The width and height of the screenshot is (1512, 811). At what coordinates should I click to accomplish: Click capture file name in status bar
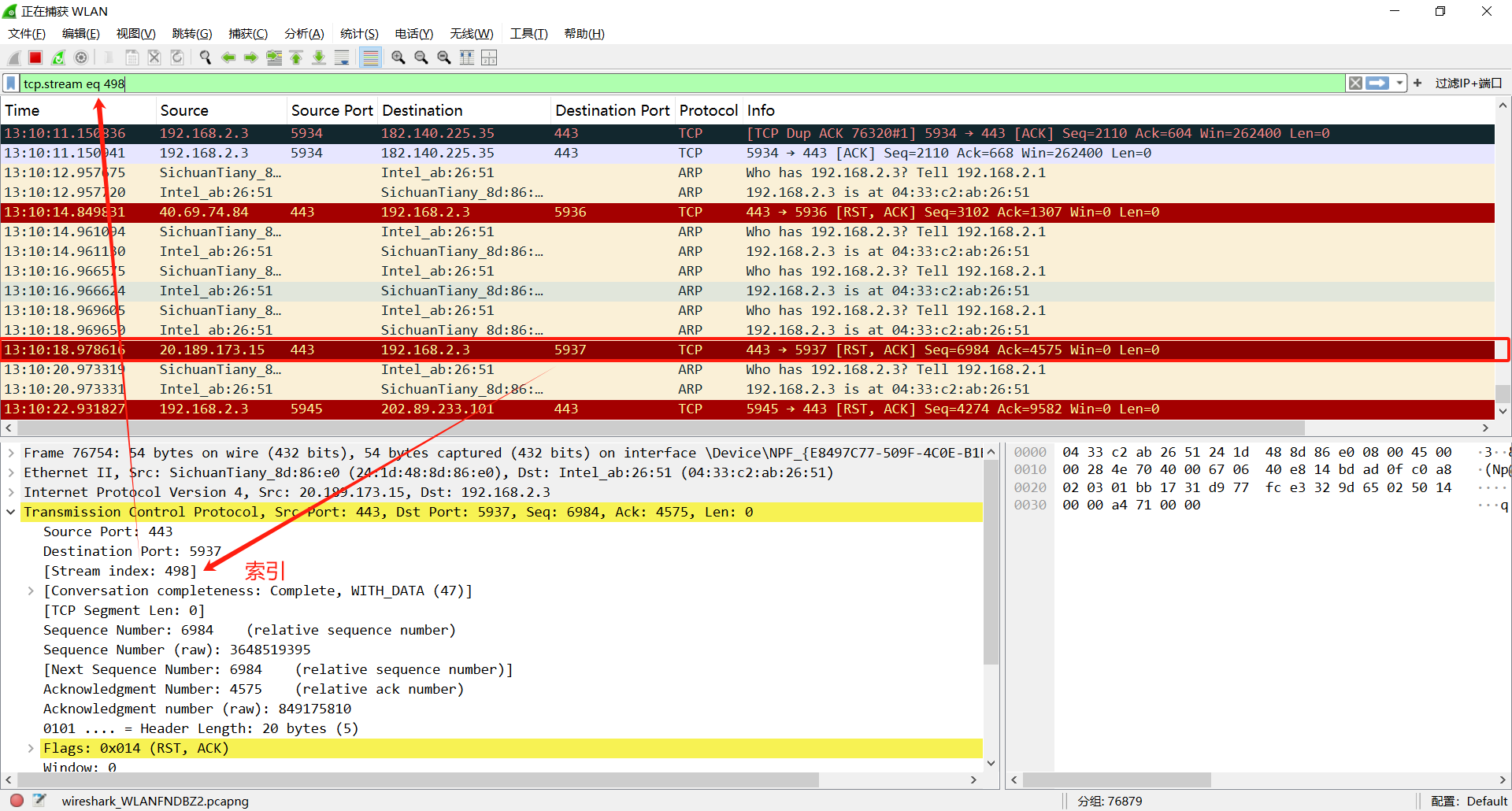pyautogui.click(x=155, y=801)
